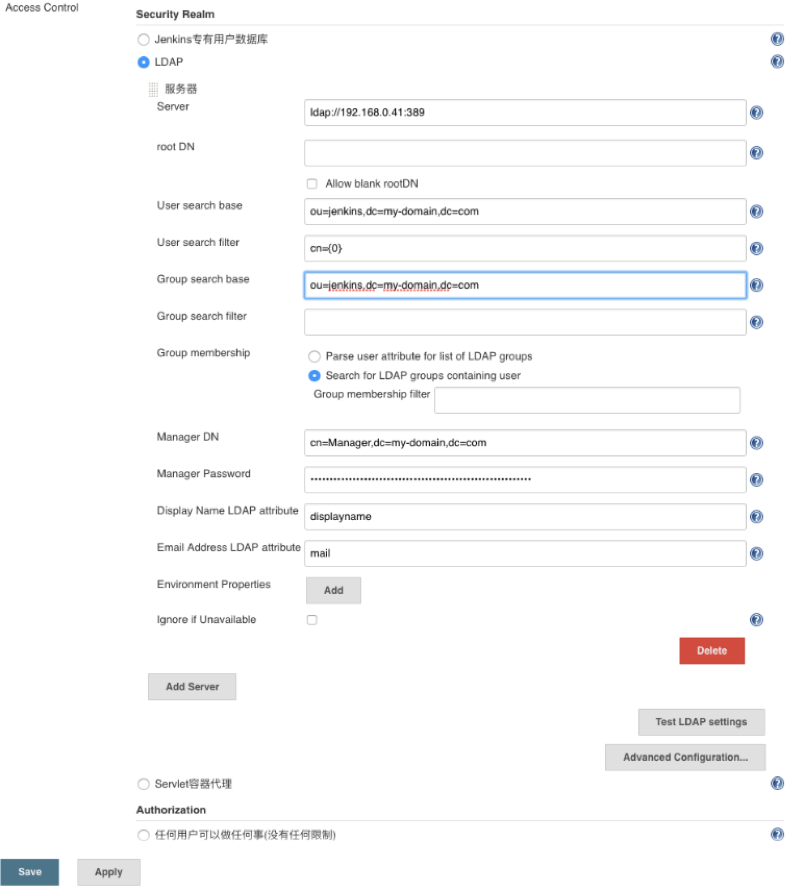The width and height of the screenshot is (802, 889).
Task: Expand Advanced Configuration options
Action: 685,757
